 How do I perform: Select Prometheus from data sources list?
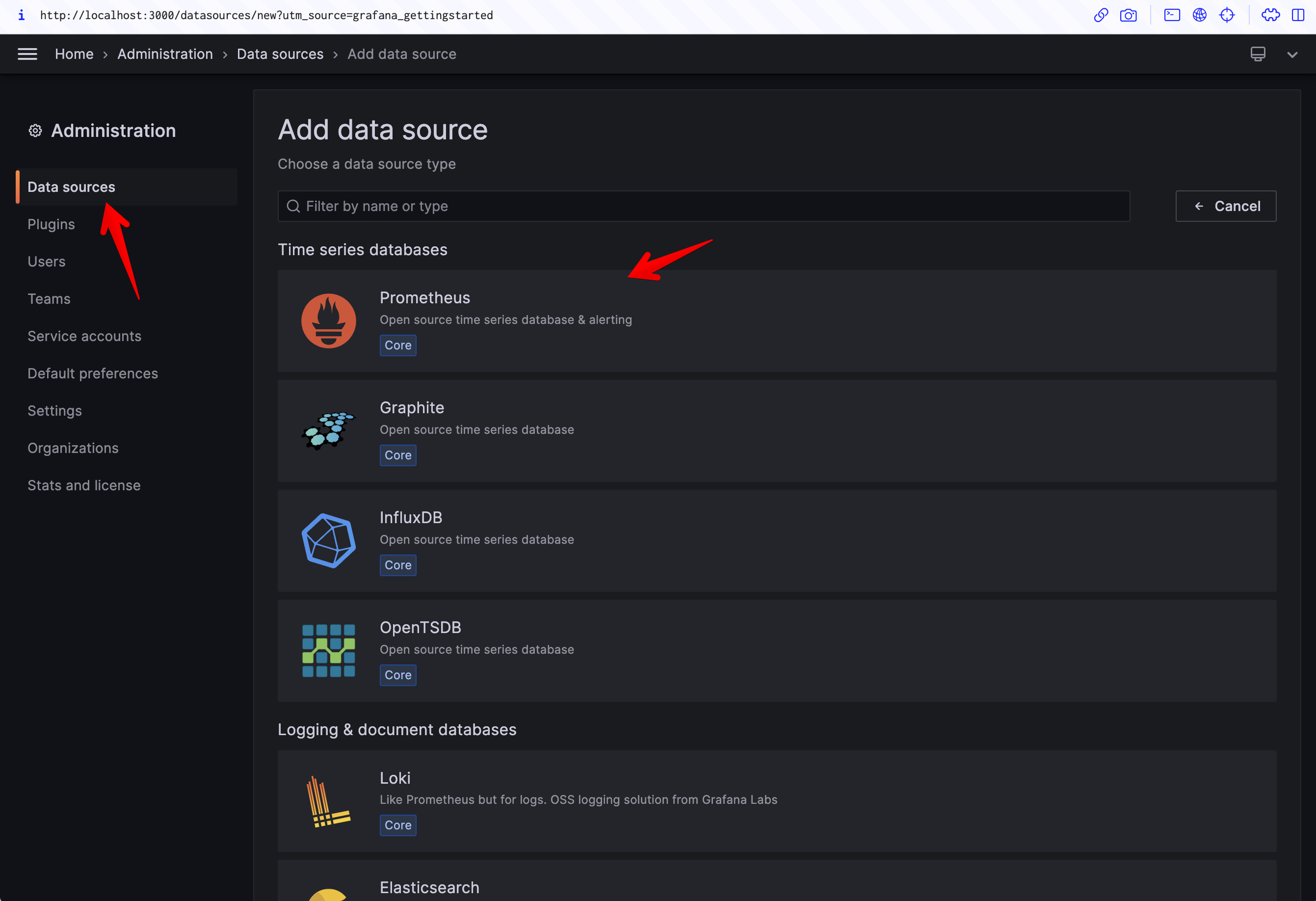(x=776, y=320)
